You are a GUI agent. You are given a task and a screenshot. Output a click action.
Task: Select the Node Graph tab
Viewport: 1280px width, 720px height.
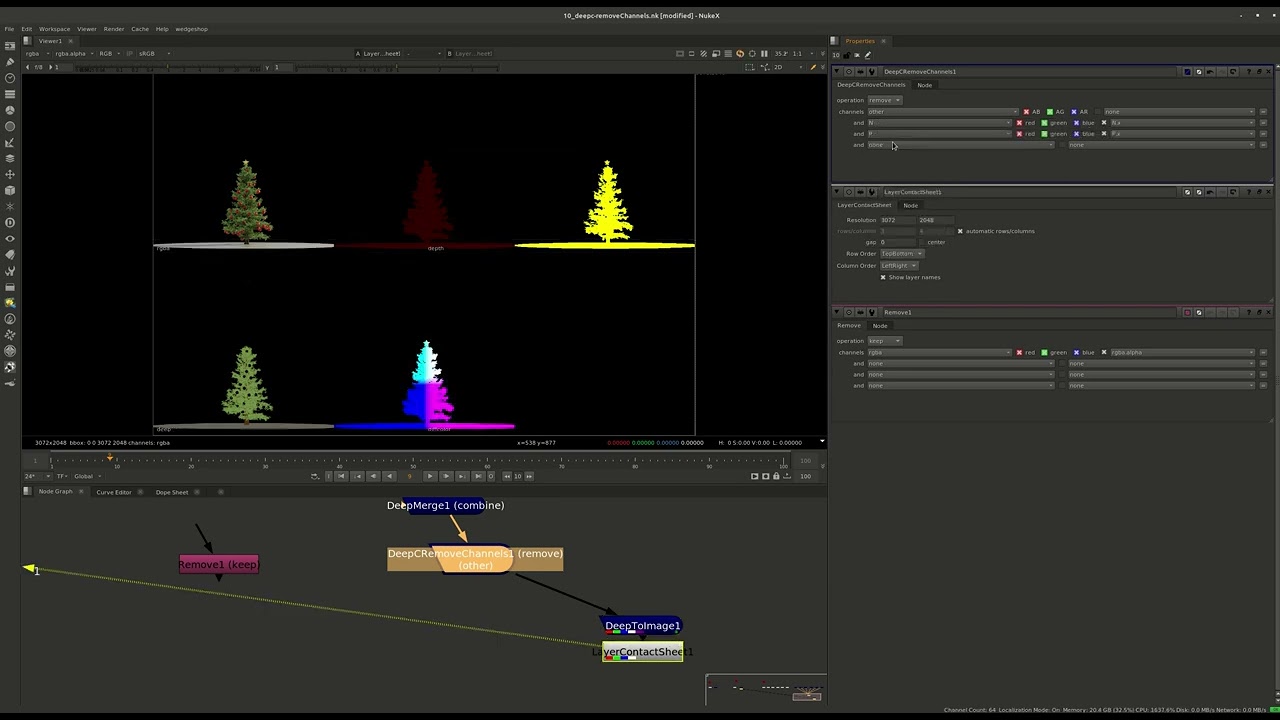click(55, 492)
